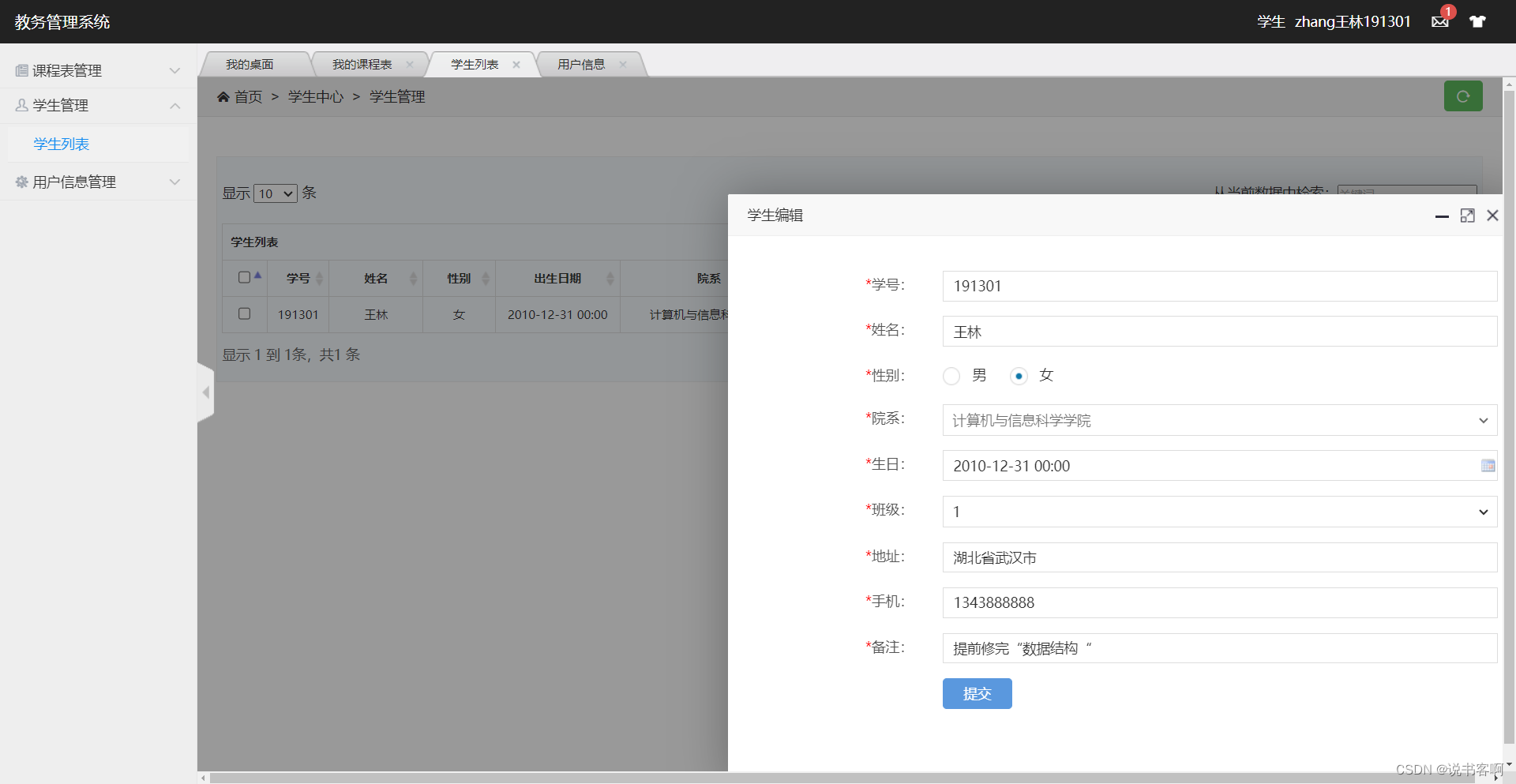Viewport: 1516px width, 784px height.
Task: Click the 备注 input field
Action: 1220,648
